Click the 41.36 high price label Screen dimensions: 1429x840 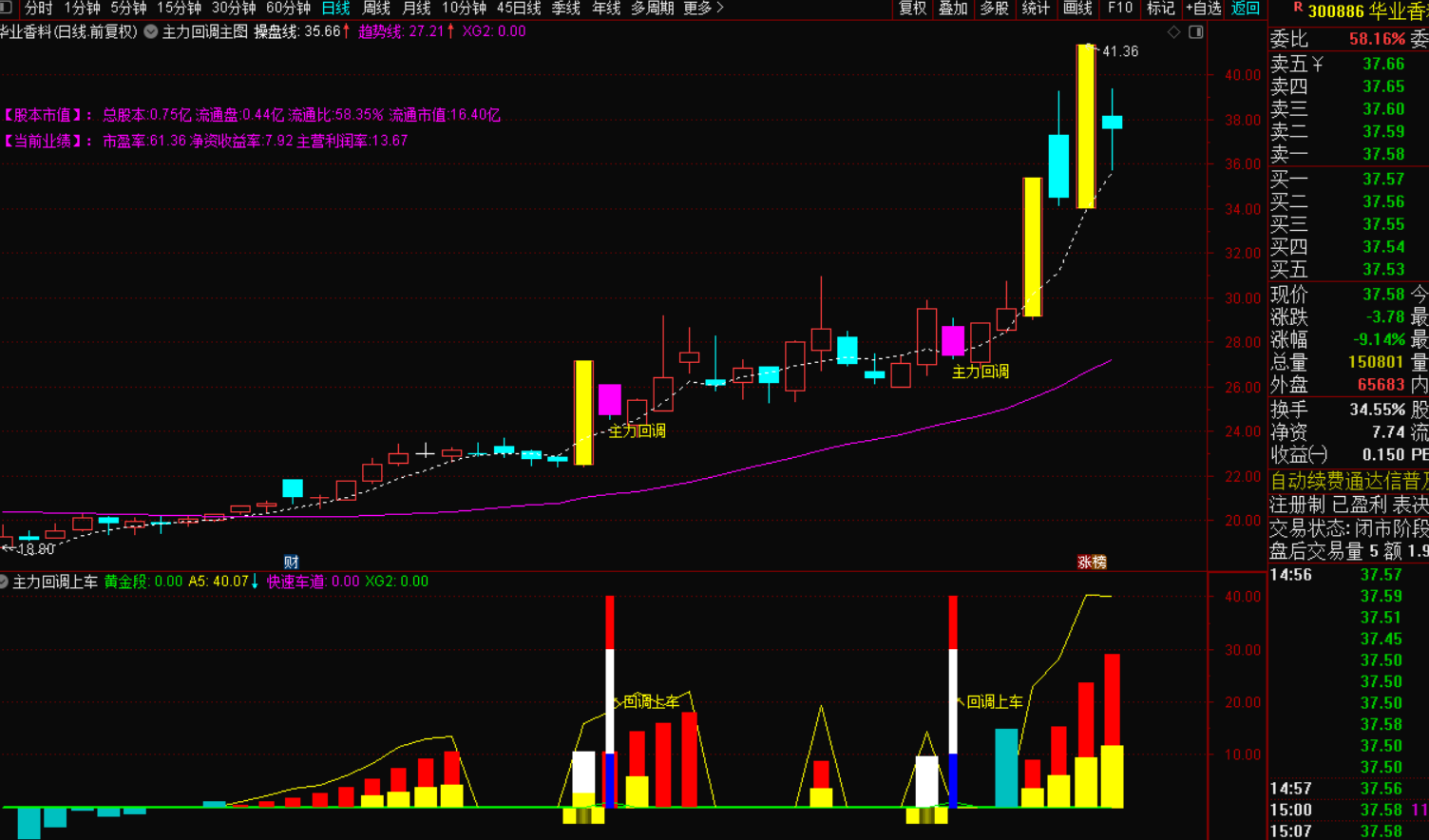tap(1119, 51)
